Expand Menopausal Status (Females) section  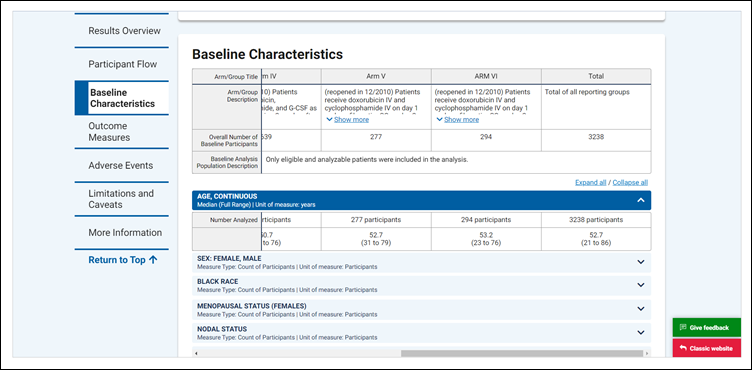[x=422, y=310]
